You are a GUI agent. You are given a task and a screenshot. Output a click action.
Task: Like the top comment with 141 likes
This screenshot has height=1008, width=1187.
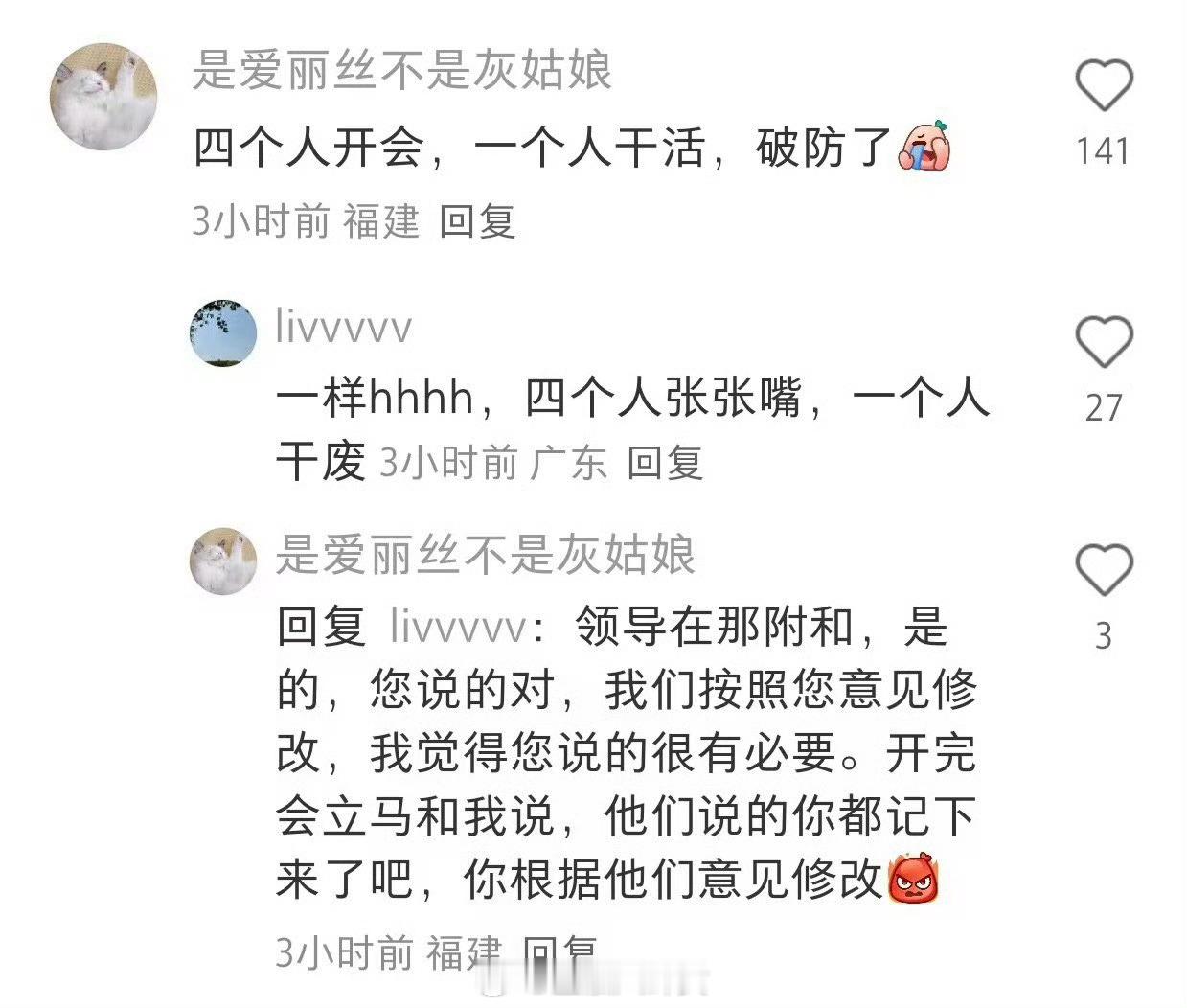click(1104, 85)
